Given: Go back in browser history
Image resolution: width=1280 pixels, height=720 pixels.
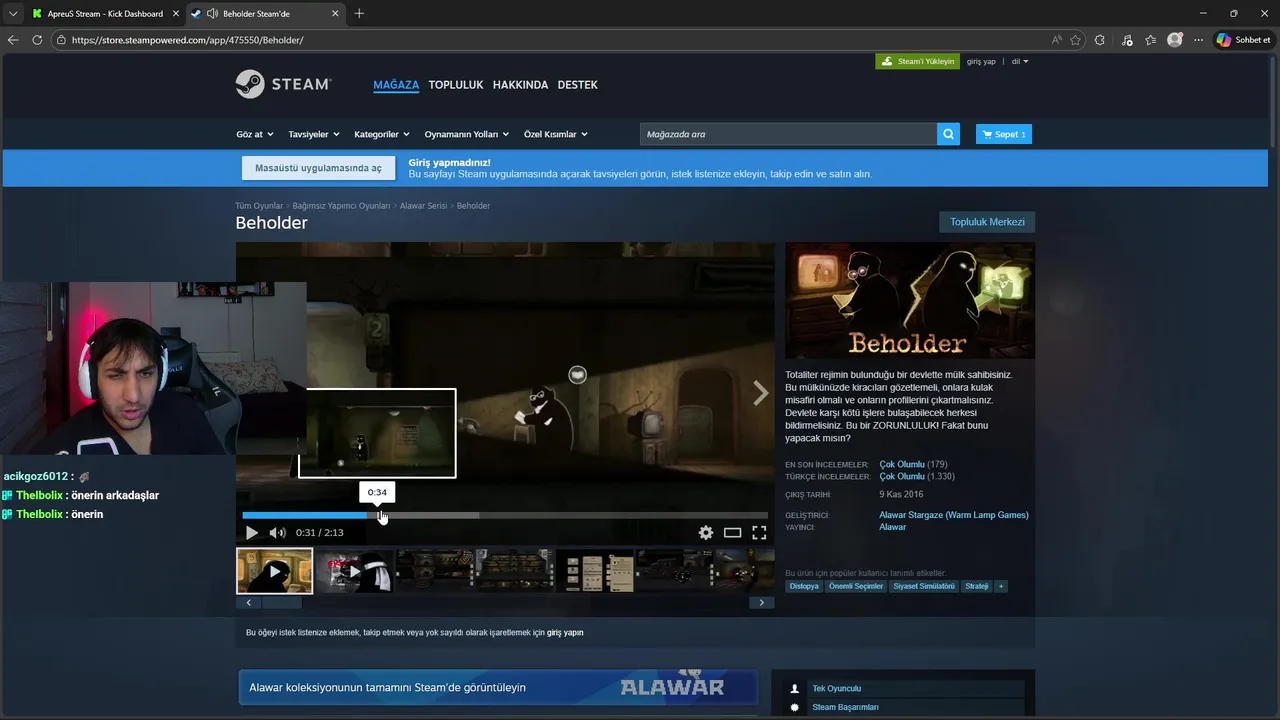Looking at the screenshot, I should [x=13, y=40].
